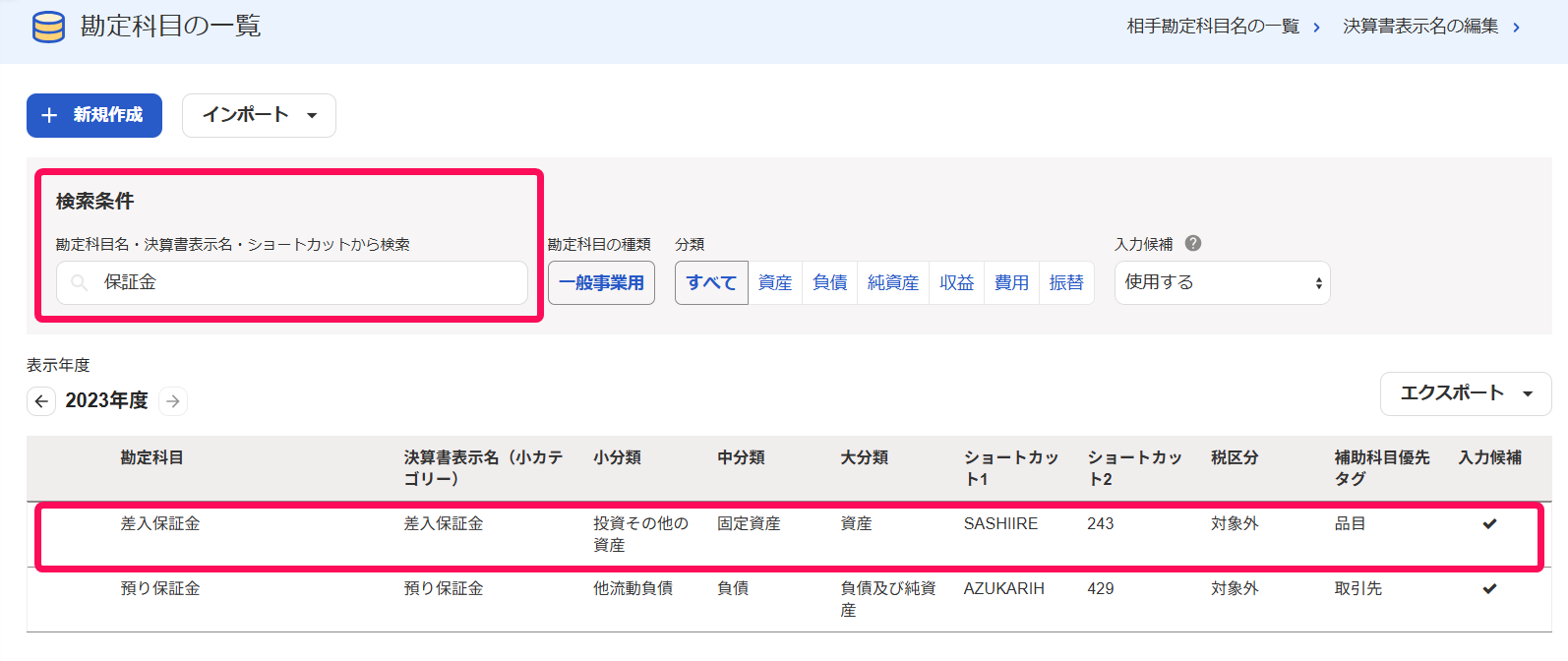Select the 収益 category tab
The width and height of the screenshot is (1568, 661).
click(x=957, y=283)
